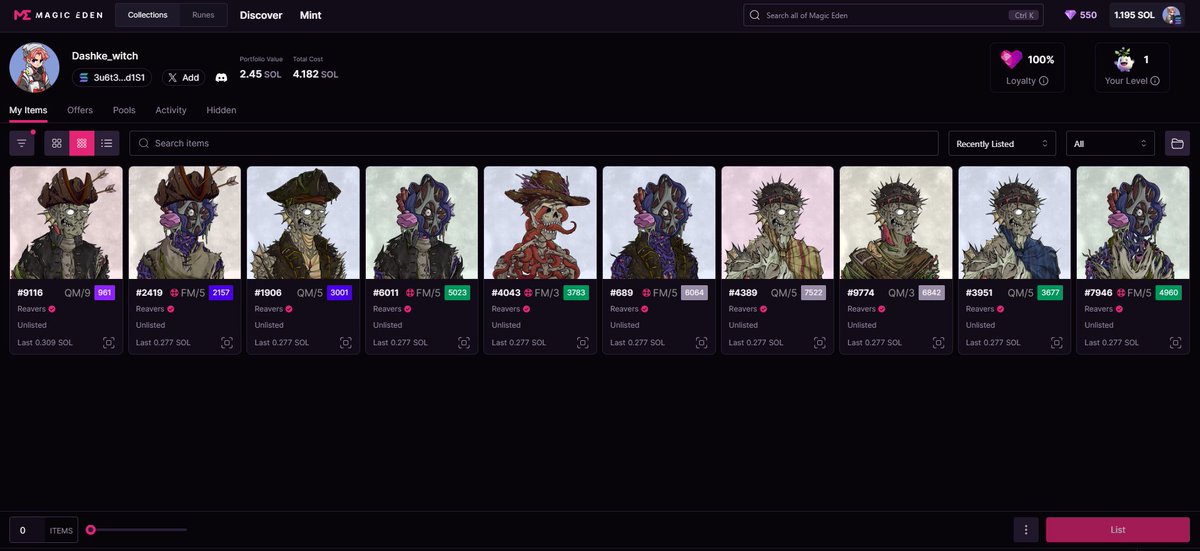This screenshot has width=1200, height=551.
Task: Click the items selection slider track
Action: click(x=137, y=530)
